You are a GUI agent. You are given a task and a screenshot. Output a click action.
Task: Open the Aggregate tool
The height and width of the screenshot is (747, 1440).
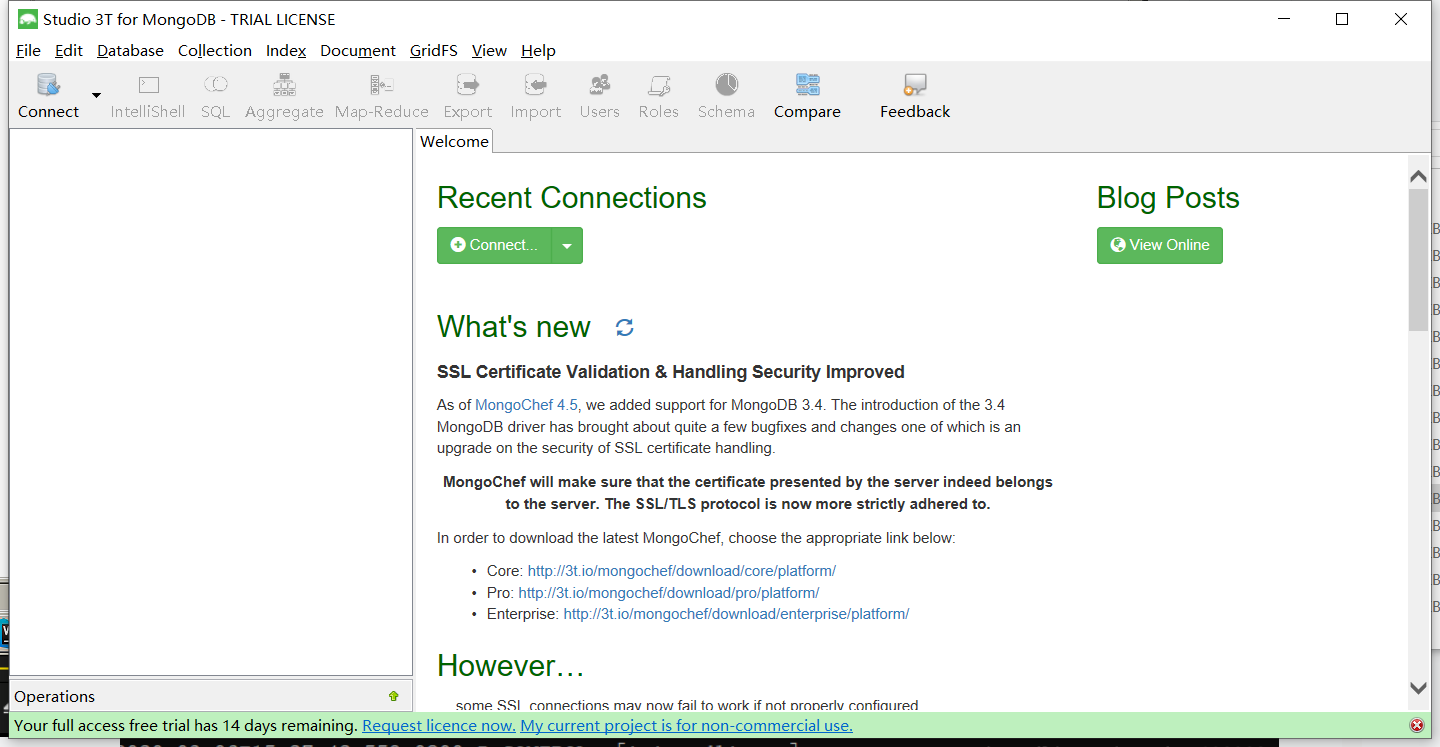[284, 96]
